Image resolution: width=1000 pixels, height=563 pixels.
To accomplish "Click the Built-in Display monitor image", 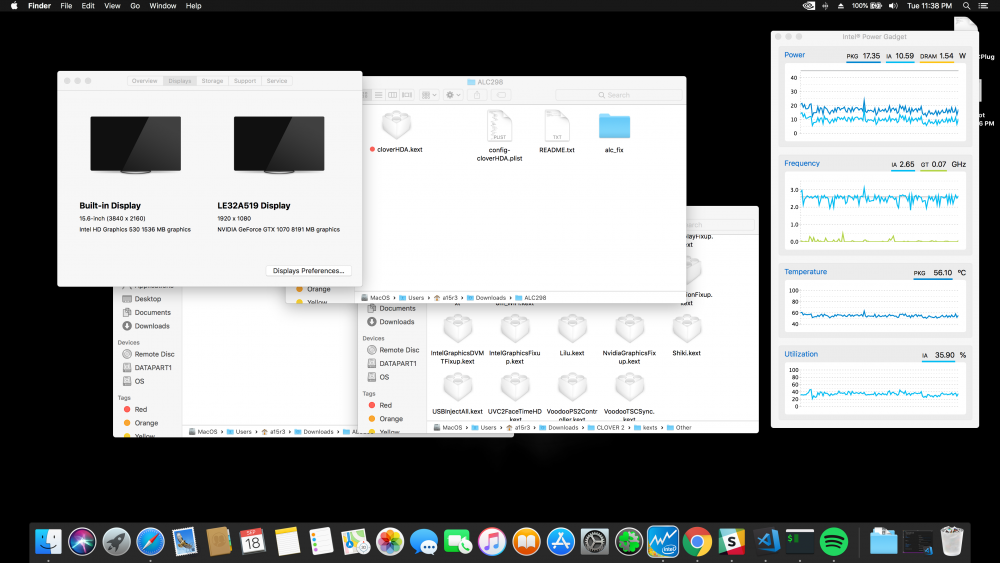I will click(x=135, y=144).
